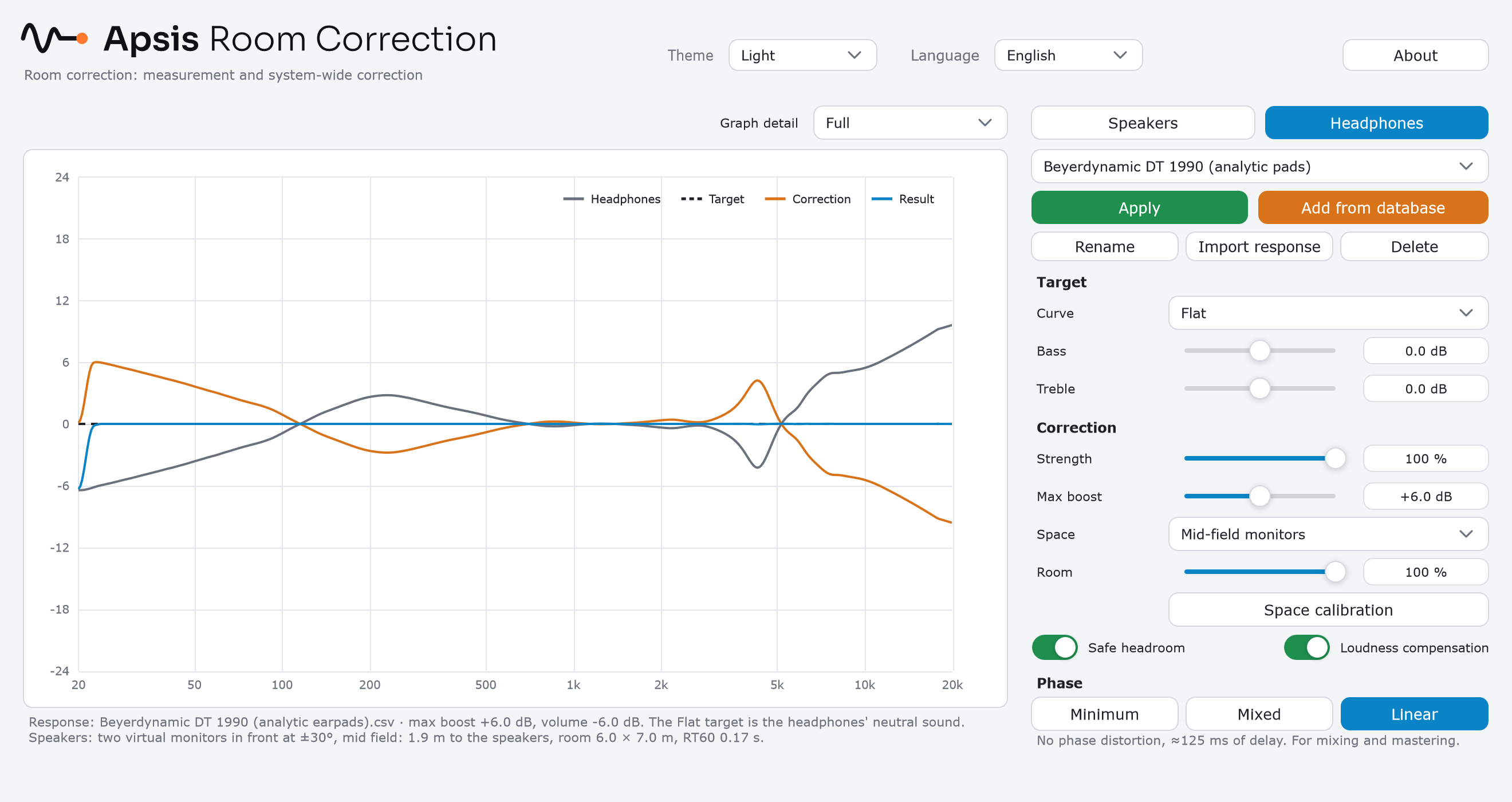Click the Apsis waveform logo icon
This screenshot has width=1512, height=802.
[54, 39]
